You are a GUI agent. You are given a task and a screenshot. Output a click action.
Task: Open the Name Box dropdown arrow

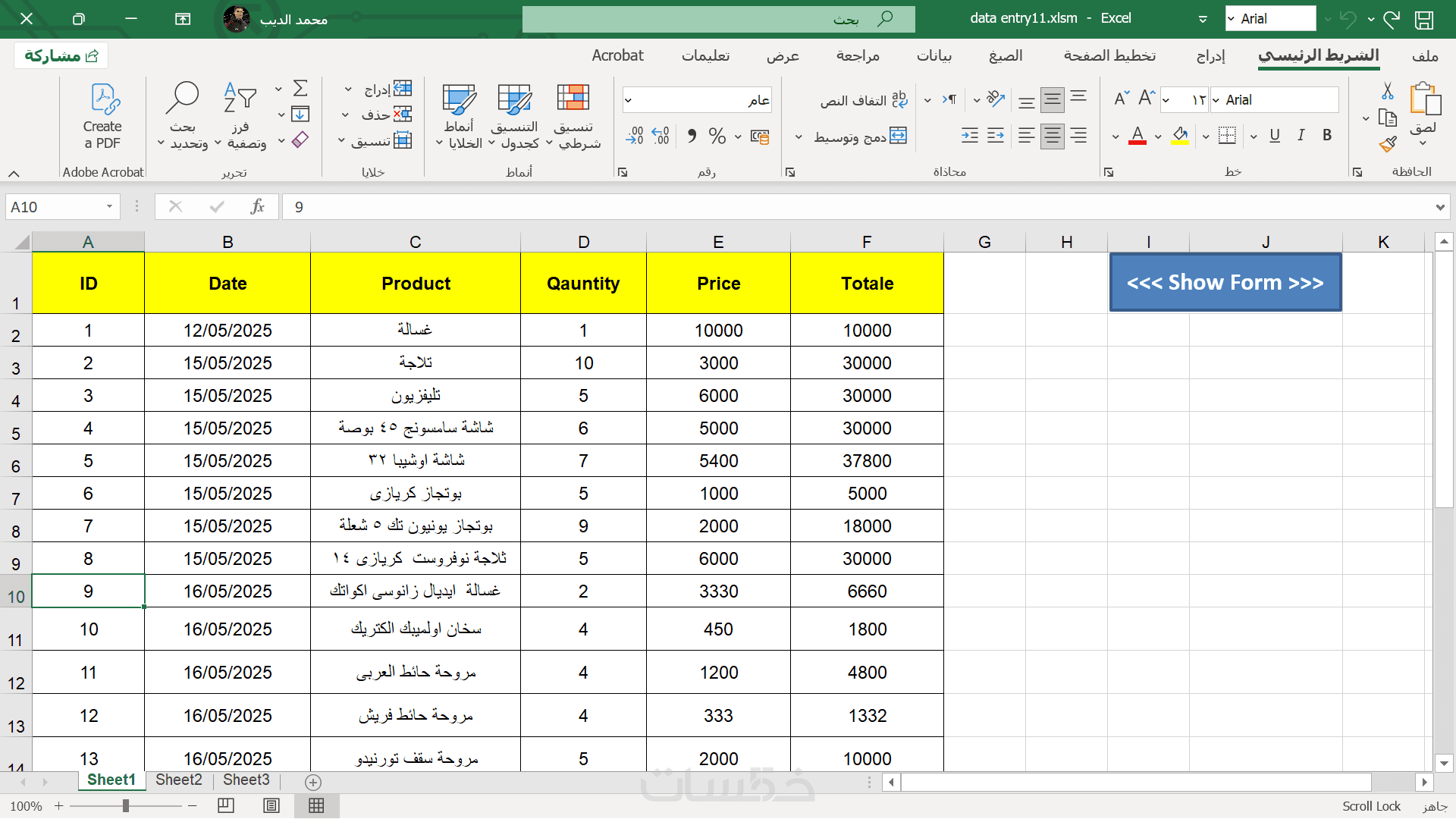pos(109,207)
